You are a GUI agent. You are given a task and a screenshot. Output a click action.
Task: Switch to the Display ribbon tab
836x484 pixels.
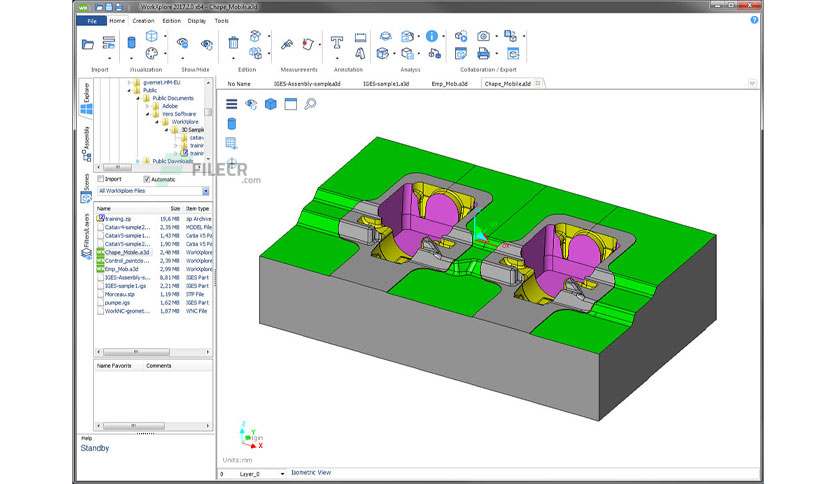coord(197,21)
